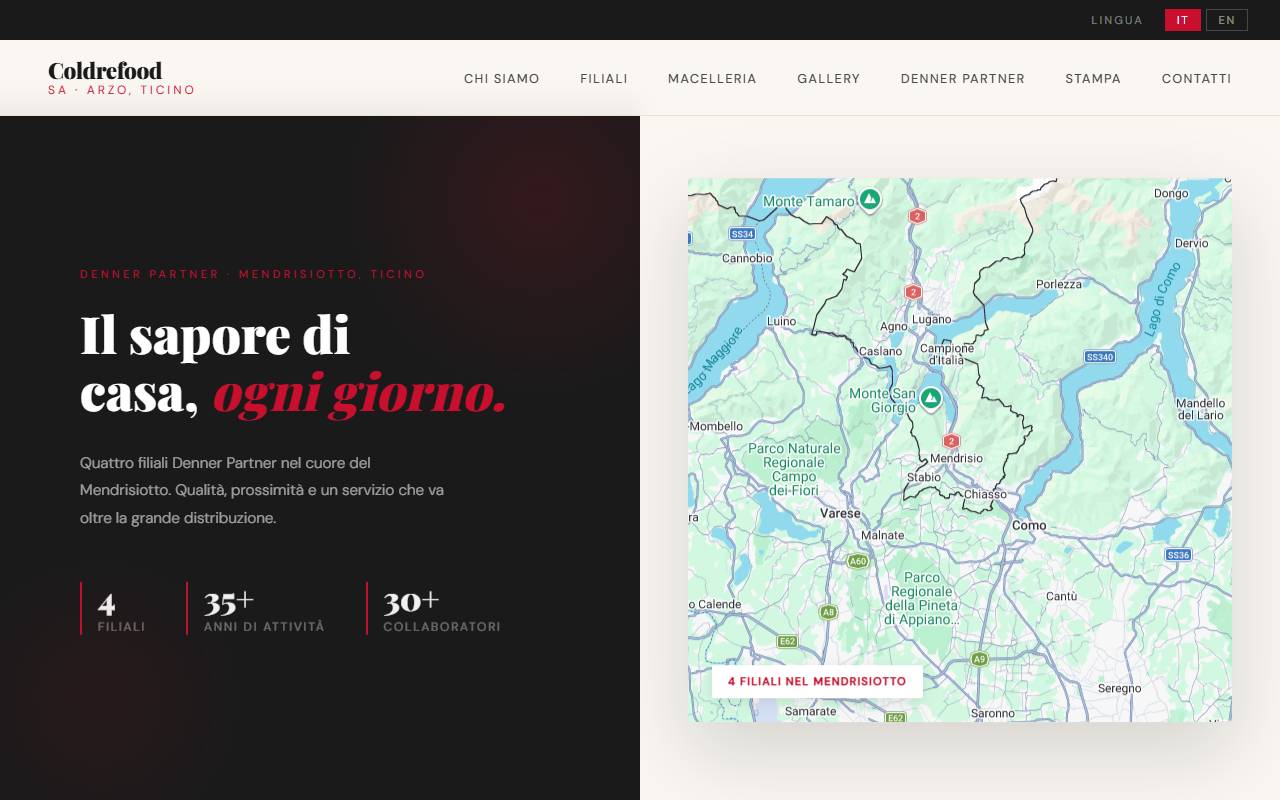Click the route 2 shield above Lugano
Screen dimensions: 1280x800
point(913,292)
